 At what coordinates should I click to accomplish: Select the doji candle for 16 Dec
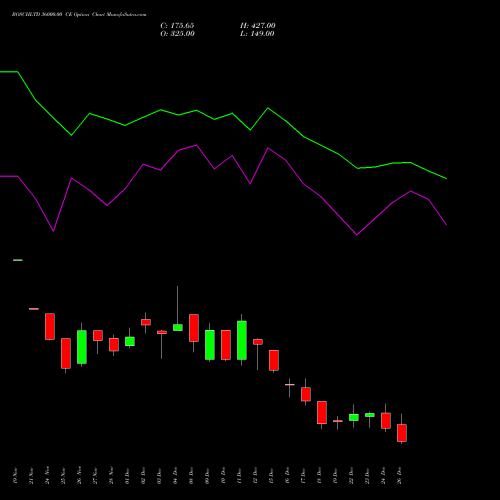tap(290, 385)
